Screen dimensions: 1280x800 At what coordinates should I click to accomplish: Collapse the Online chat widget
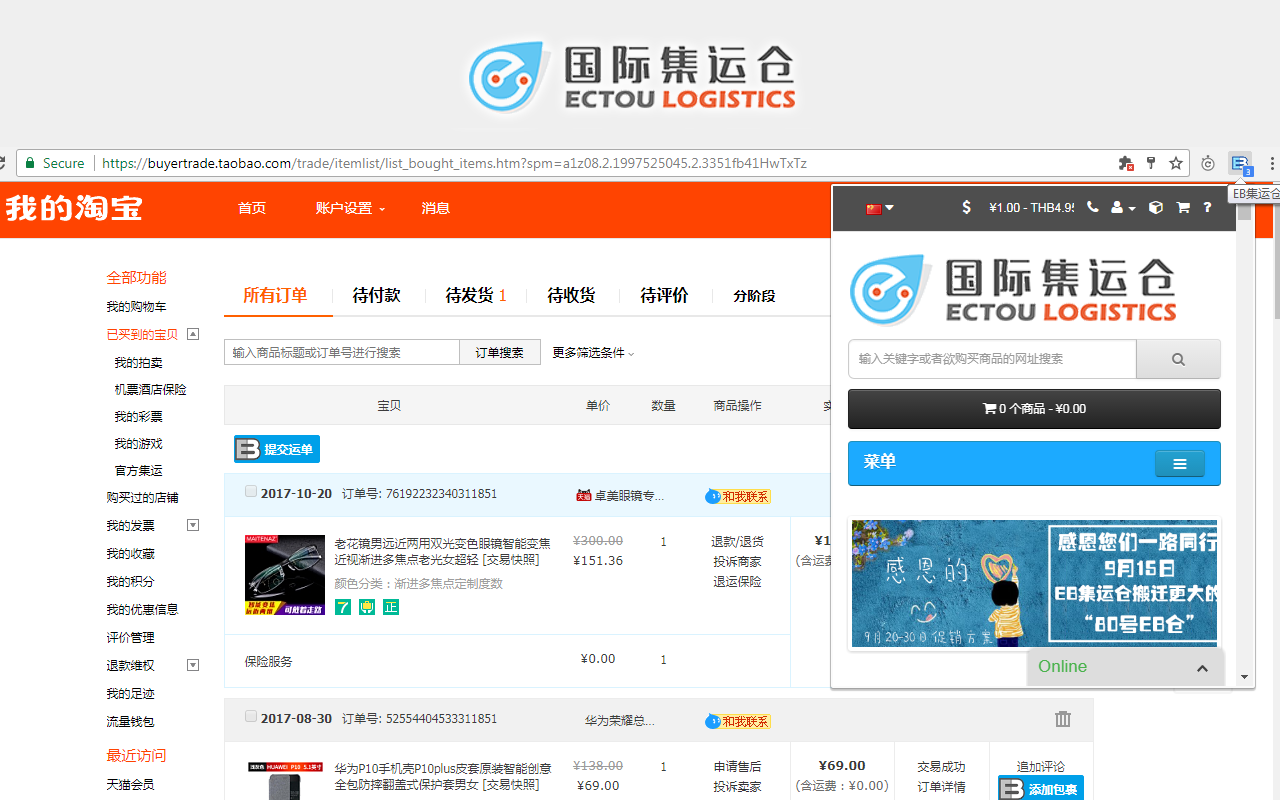click(1202, 668)
